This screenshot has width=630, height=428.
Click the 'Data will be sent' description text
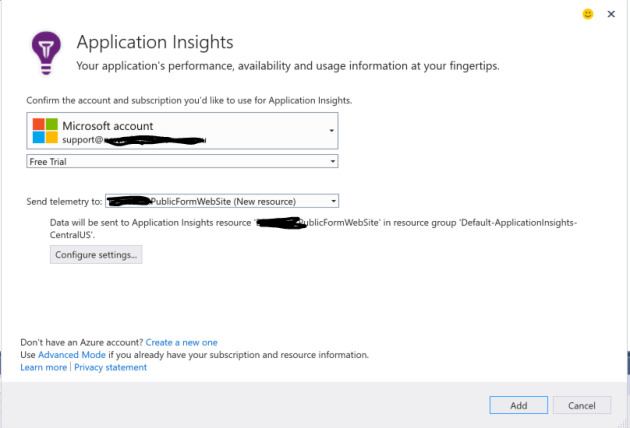click(313, 229)
